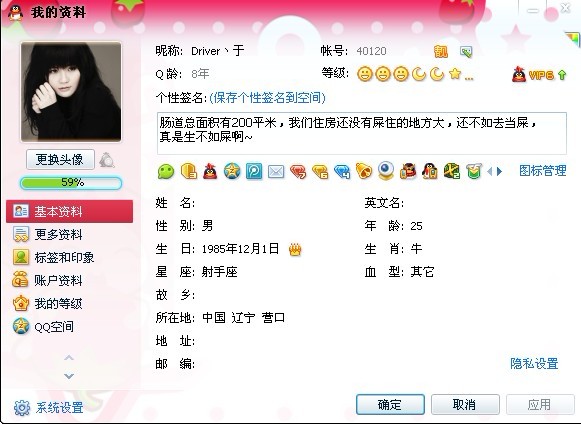Click the 59% profile completion bar
The width and height of the screenshot is (581, 425).
pos(71,183)
